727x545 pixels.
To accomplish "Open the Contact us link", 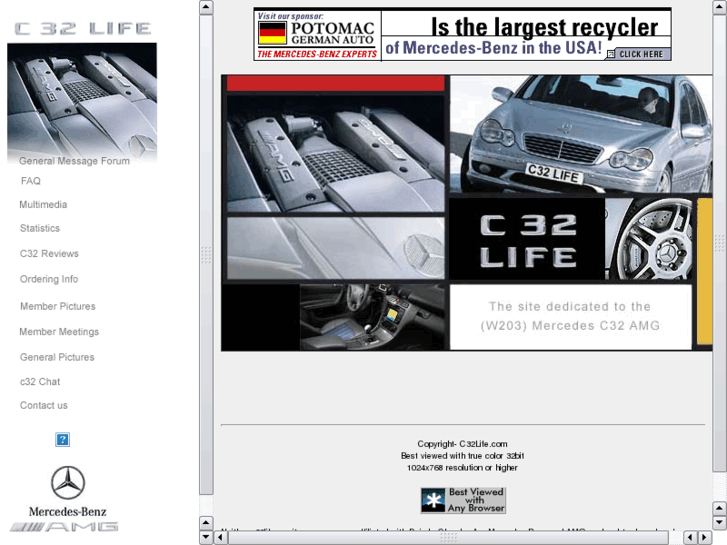I will [x=44, y=405].
